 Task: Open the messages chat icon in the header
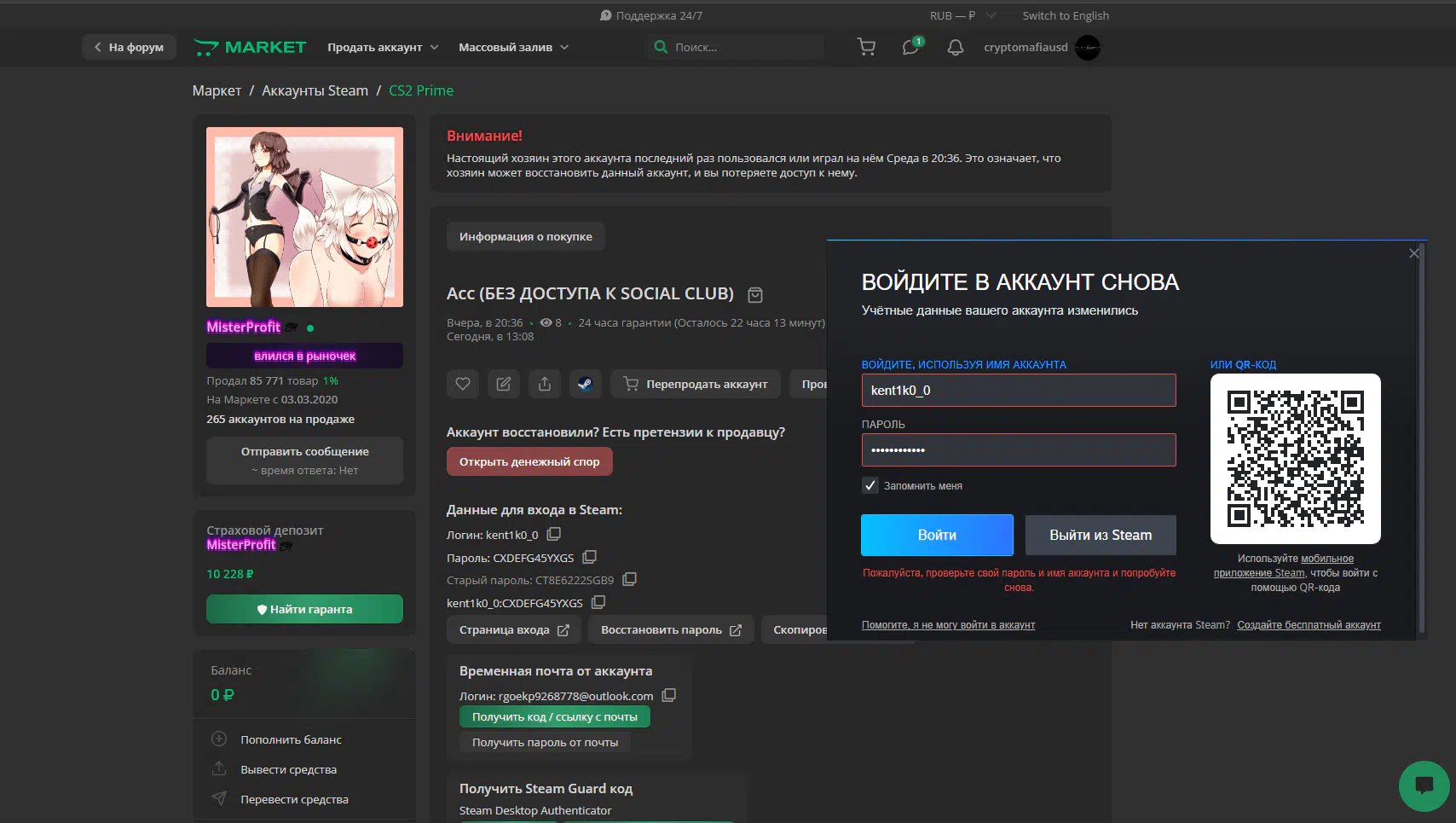(911, 48)
